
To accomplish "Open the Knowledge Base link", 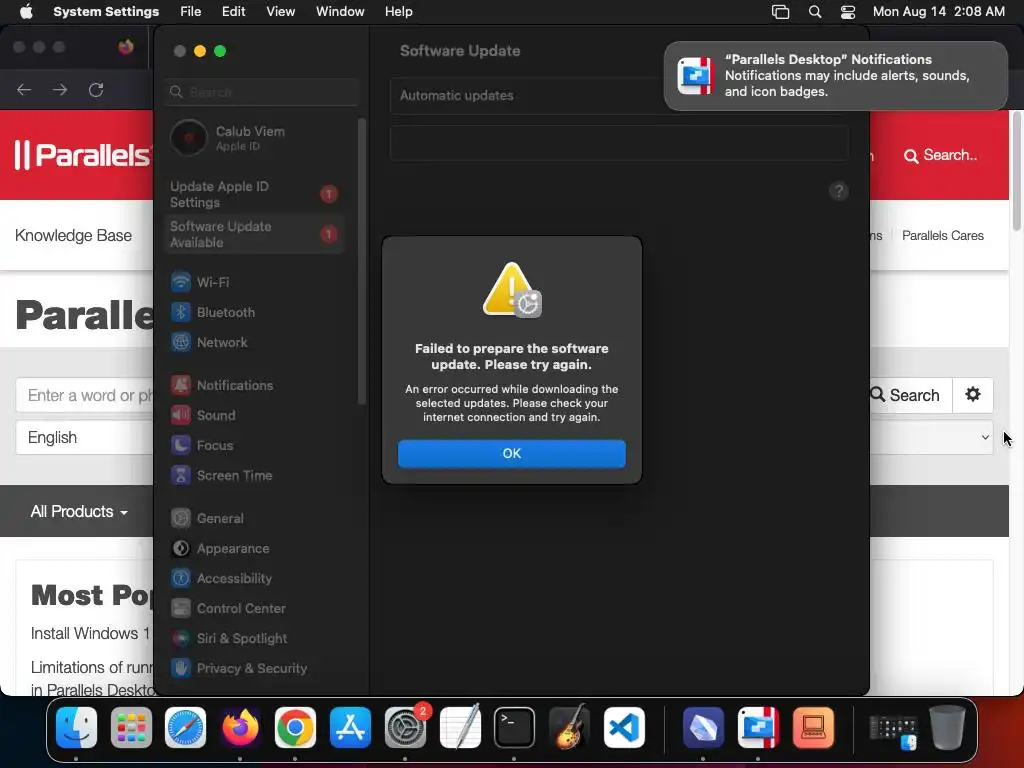I will (73, 235).
